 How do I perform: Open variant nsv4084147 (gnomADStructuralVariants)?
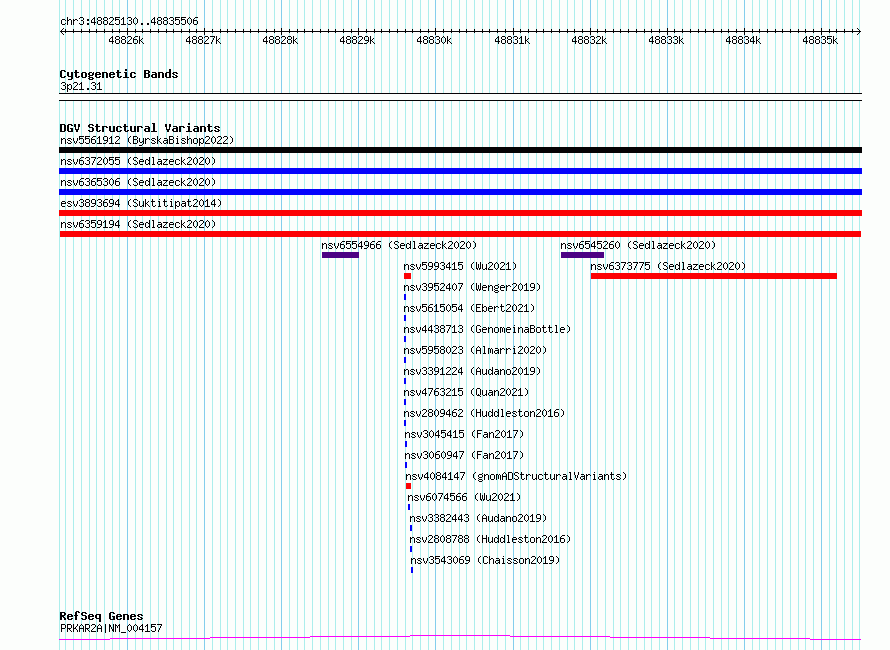coord(516,476)
